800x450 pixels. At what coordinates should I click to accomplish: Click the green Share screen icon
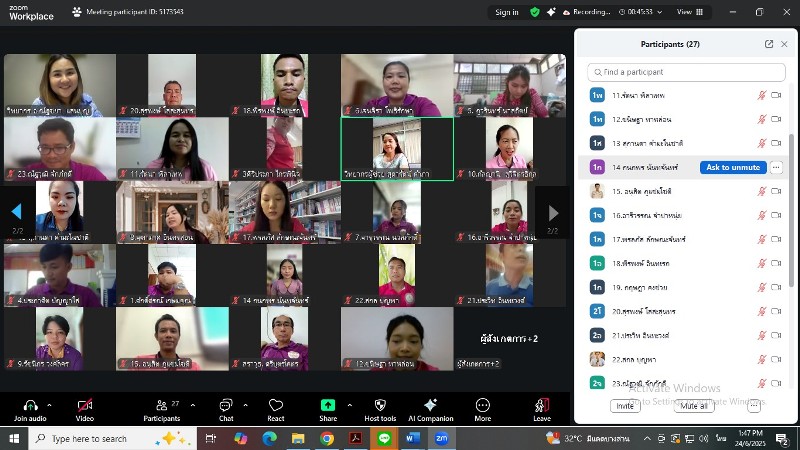328,405
